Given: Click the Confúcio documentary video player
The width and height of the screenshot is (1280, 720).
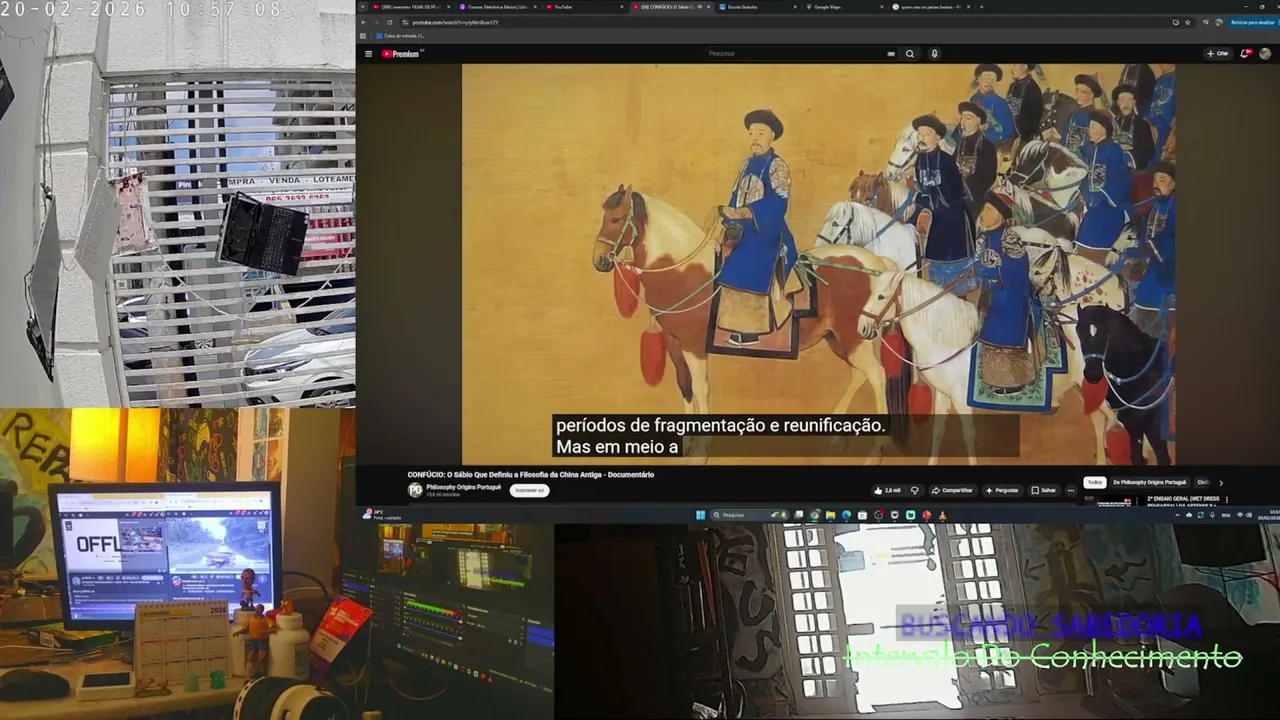Looking at the screenshot, I should [818, 264].
